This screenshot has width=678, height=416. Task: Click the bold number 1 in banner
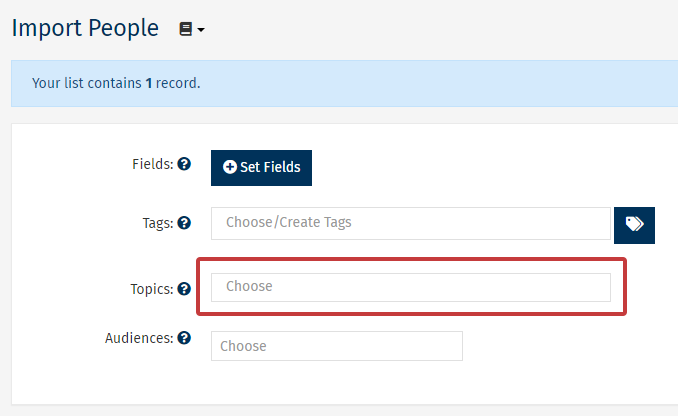coord(149,83)
